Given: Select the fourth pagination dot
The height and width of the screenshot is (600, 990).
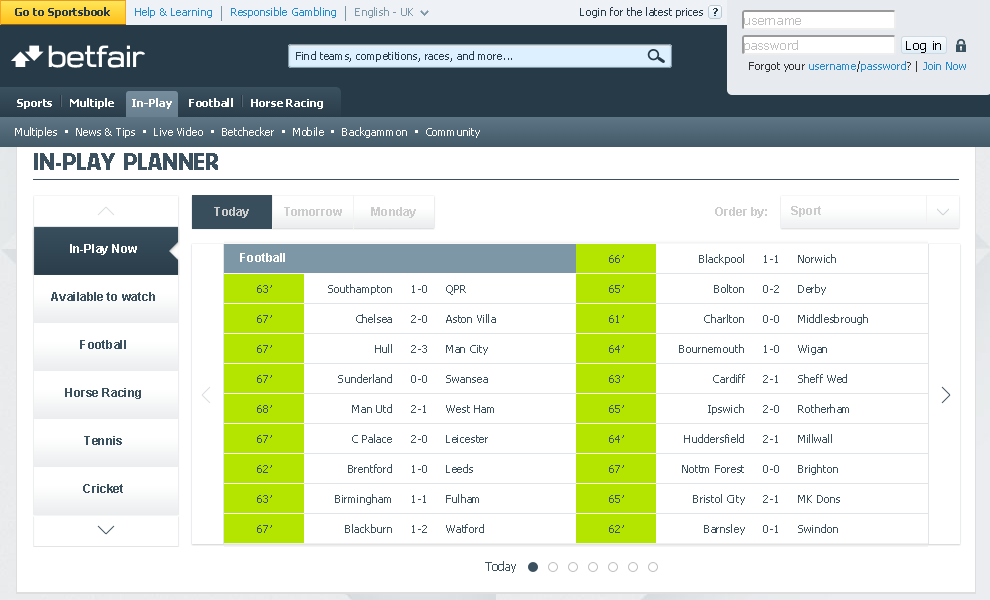Looking at the screenshot, I should click(x=593, y=567).
